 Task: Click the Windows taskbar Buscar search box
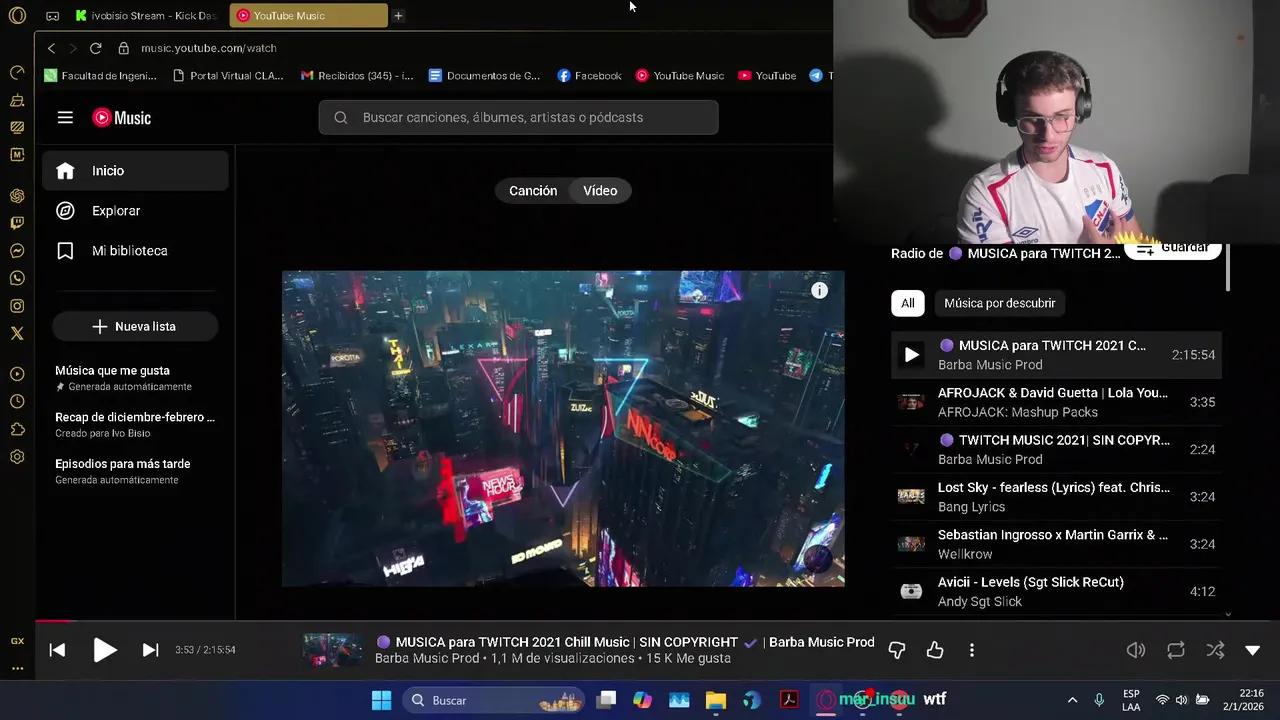(495, 700)
